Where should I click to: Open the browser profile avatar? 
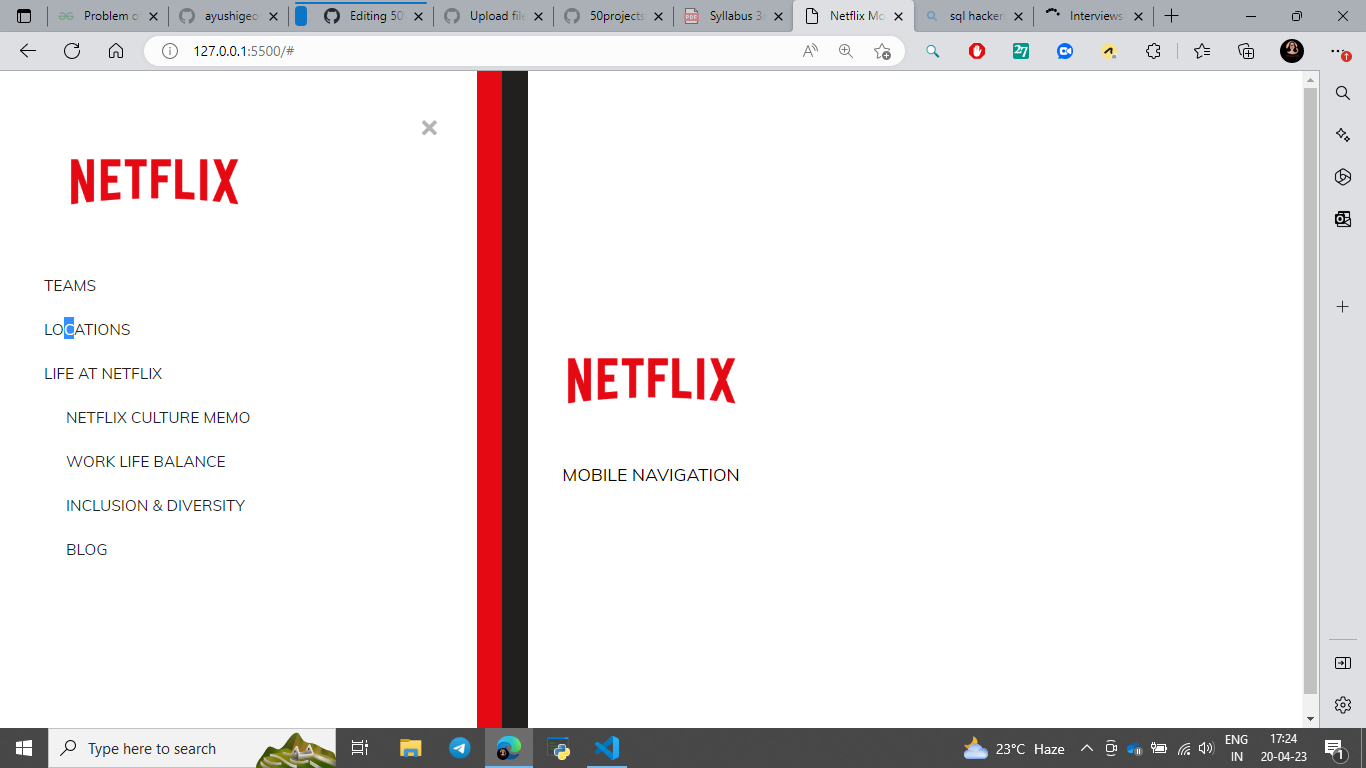(1292, 51)
